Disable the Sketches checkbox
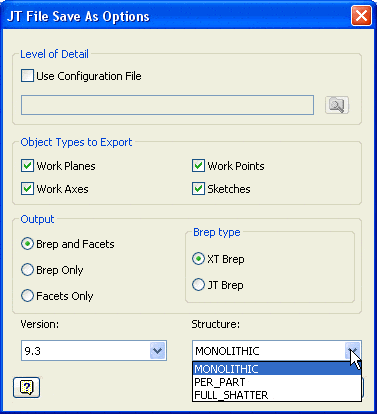This screenshot has width=377, height=414. coord(198,189)
